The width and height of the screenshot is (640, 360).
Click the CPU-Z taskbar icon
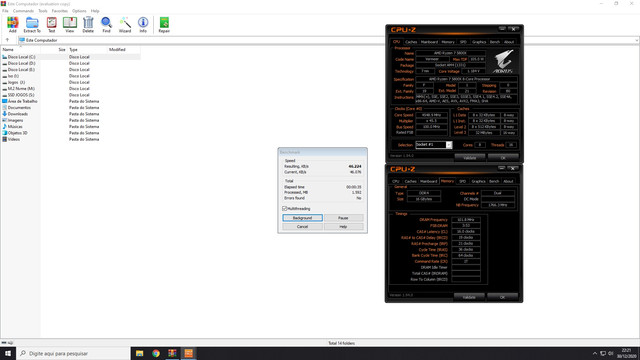click(189, 353)
